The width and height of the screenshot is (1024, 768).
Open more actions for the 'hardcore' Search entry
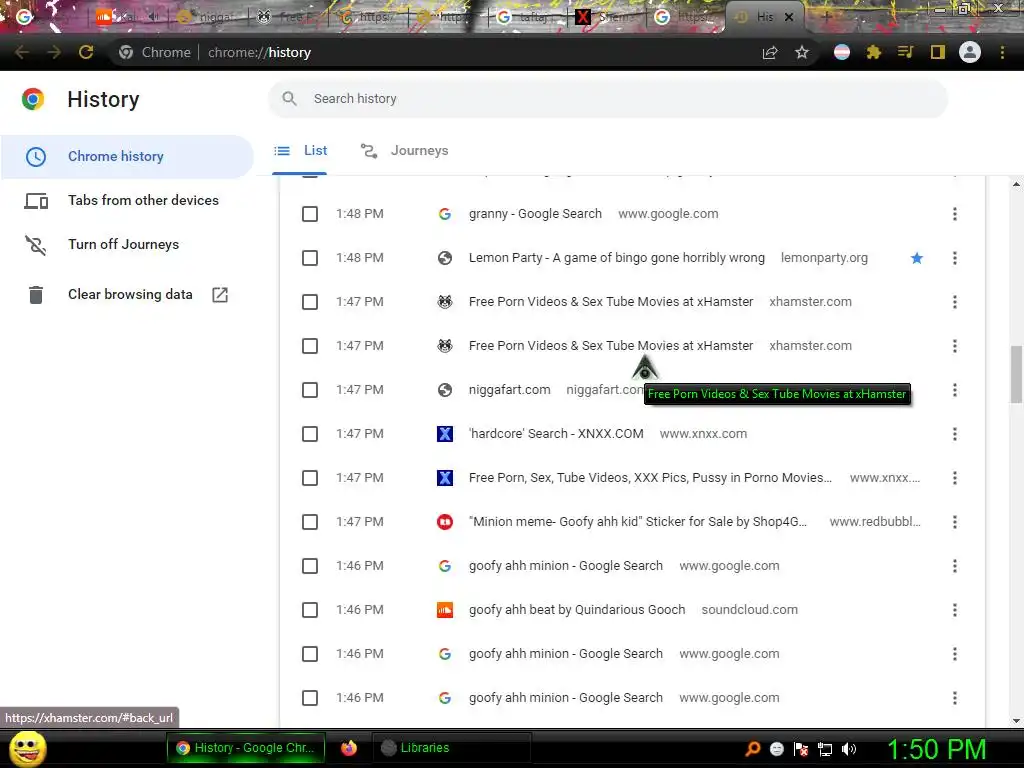[x=955, y=434]
